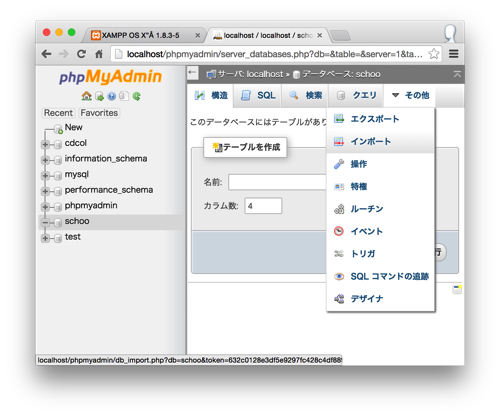500x416 pixels.
Task: Expand the mysql database tree node
Action: pos(45,176)
